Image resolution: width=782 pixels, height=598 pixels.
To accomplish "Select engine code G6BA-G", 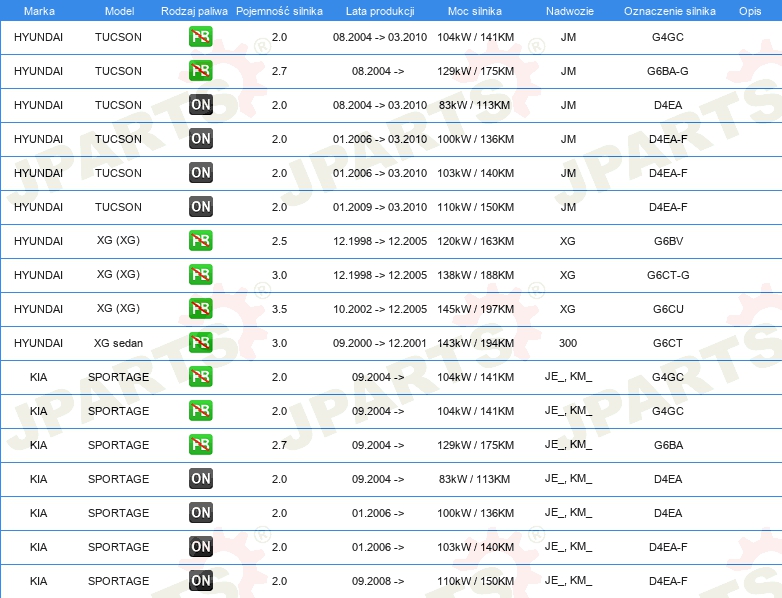I will [668, 71].
